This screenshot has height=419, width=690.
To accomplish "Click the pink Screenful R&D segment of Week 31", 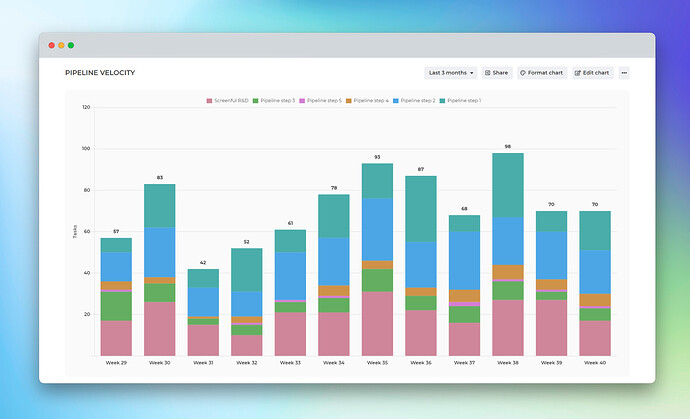I will click(203, 340).
